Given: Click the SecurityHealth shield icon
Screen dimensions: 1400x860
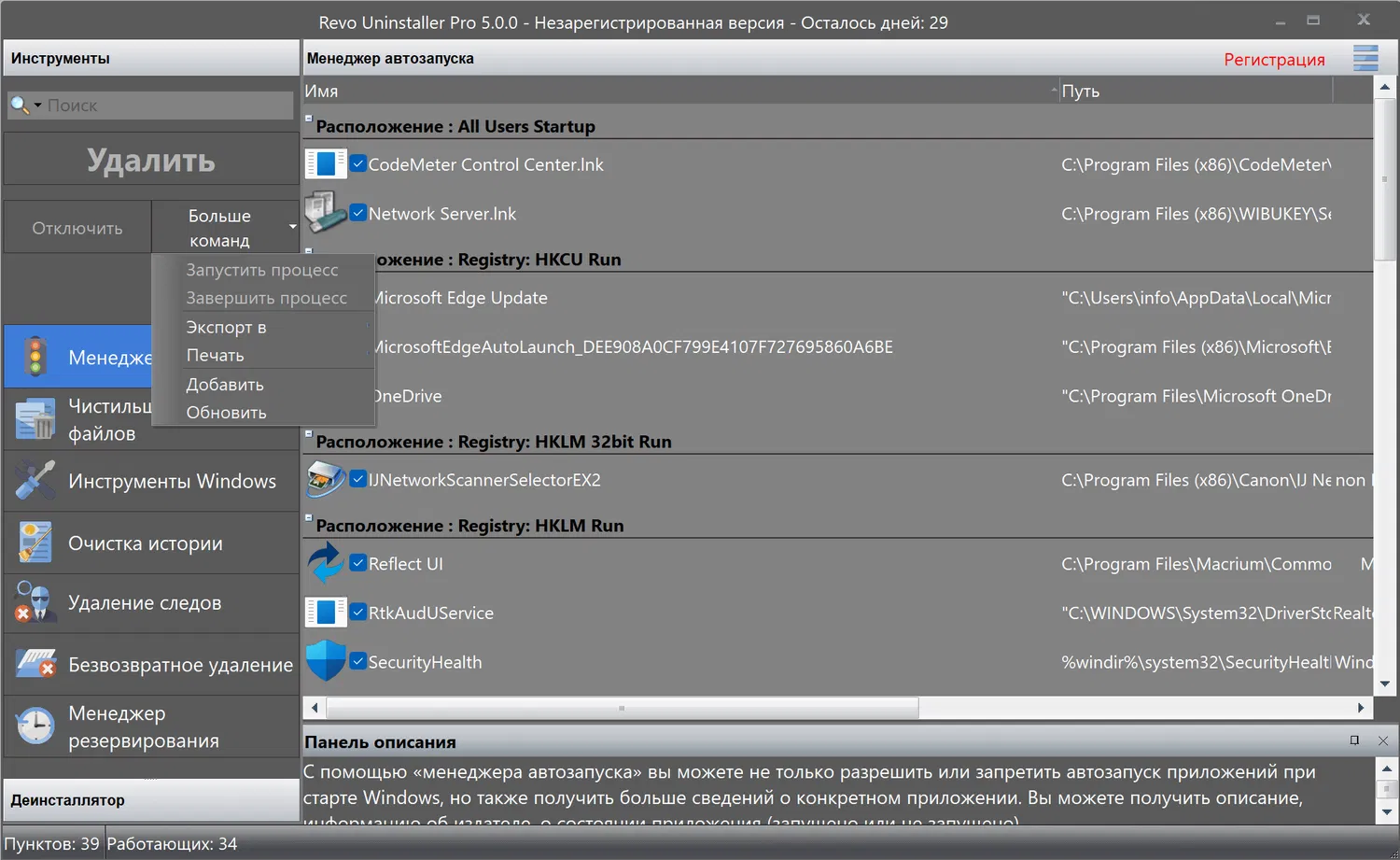Looking at the screenshot, I should (326, 660).
